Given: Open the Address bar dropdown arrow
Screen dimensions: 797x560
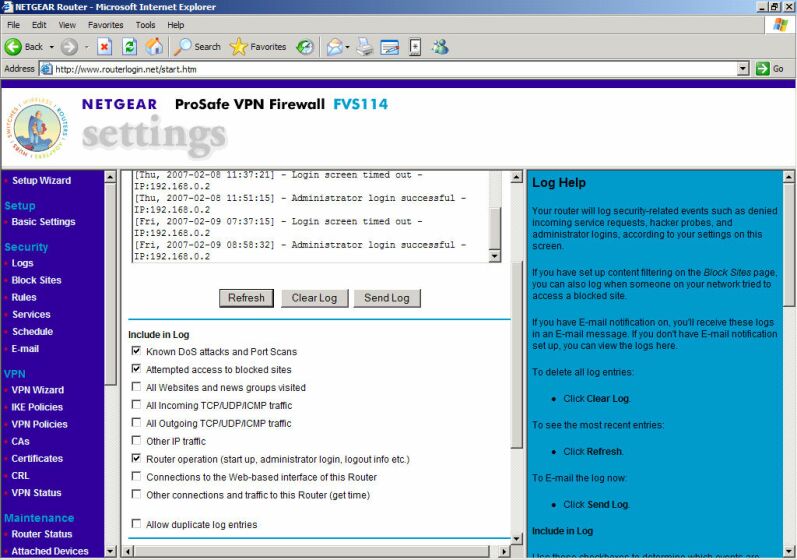Looking at the screenshot, I should [743, 69].
